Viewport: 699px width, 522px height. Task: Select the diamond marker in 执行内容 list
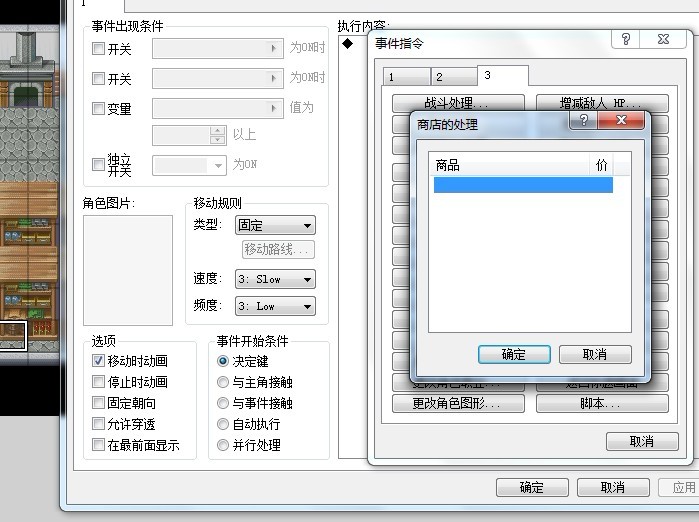pos(348,43)
